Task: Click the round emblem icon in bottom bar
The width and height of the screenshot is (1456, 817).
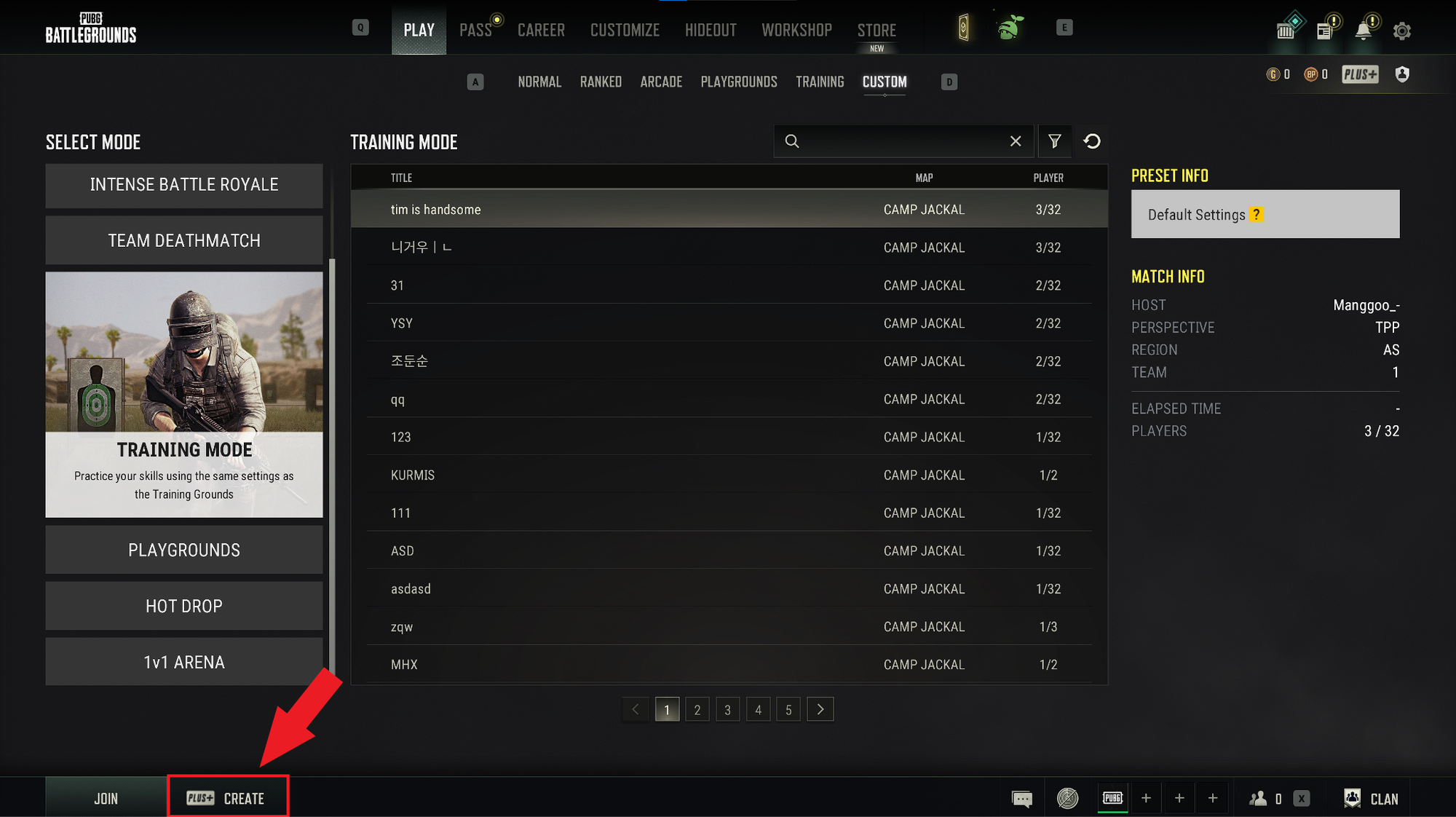Action: tap(1067, 799)
